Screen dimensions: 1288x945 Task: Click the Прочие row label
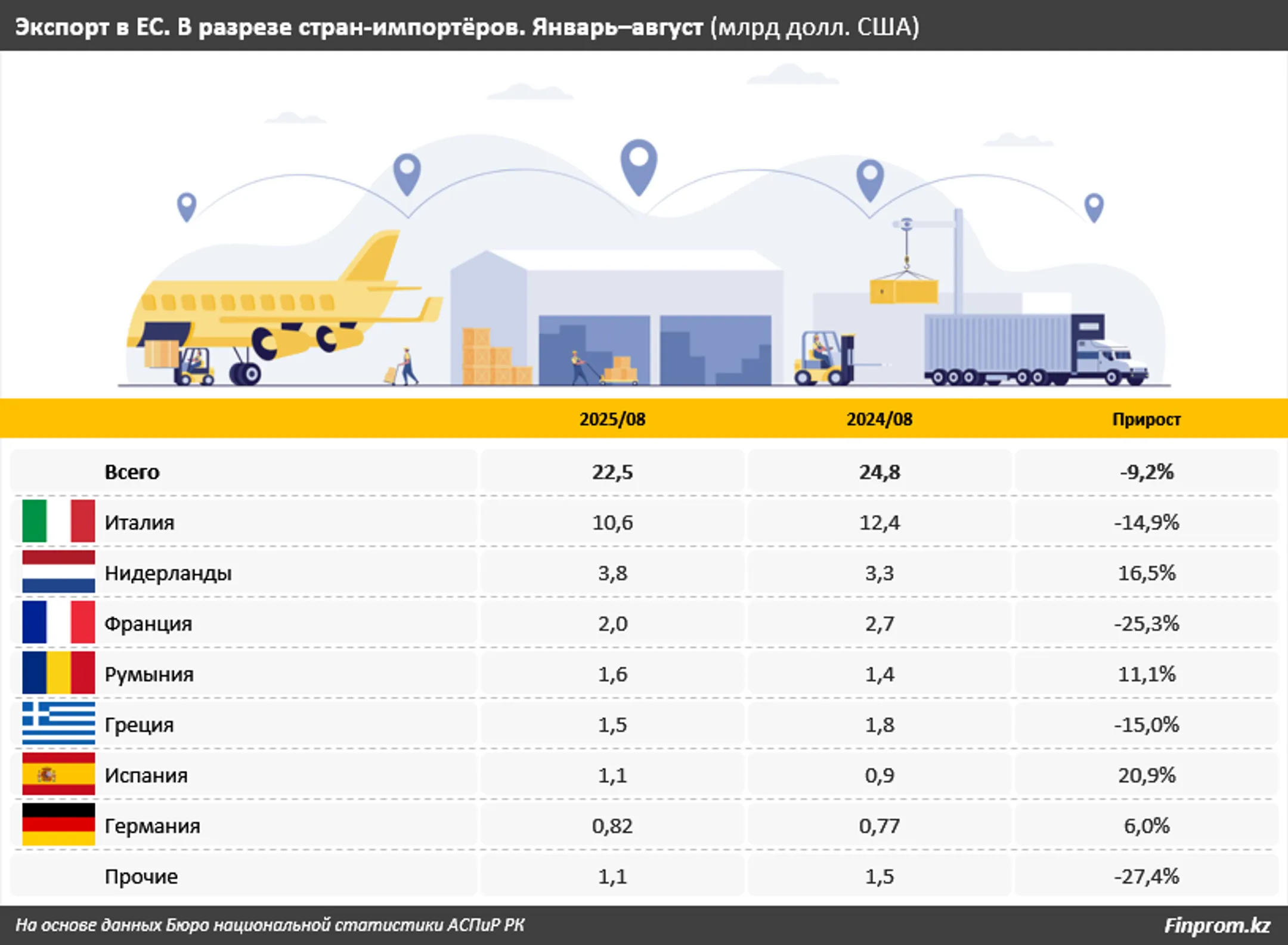pos(141,876)
